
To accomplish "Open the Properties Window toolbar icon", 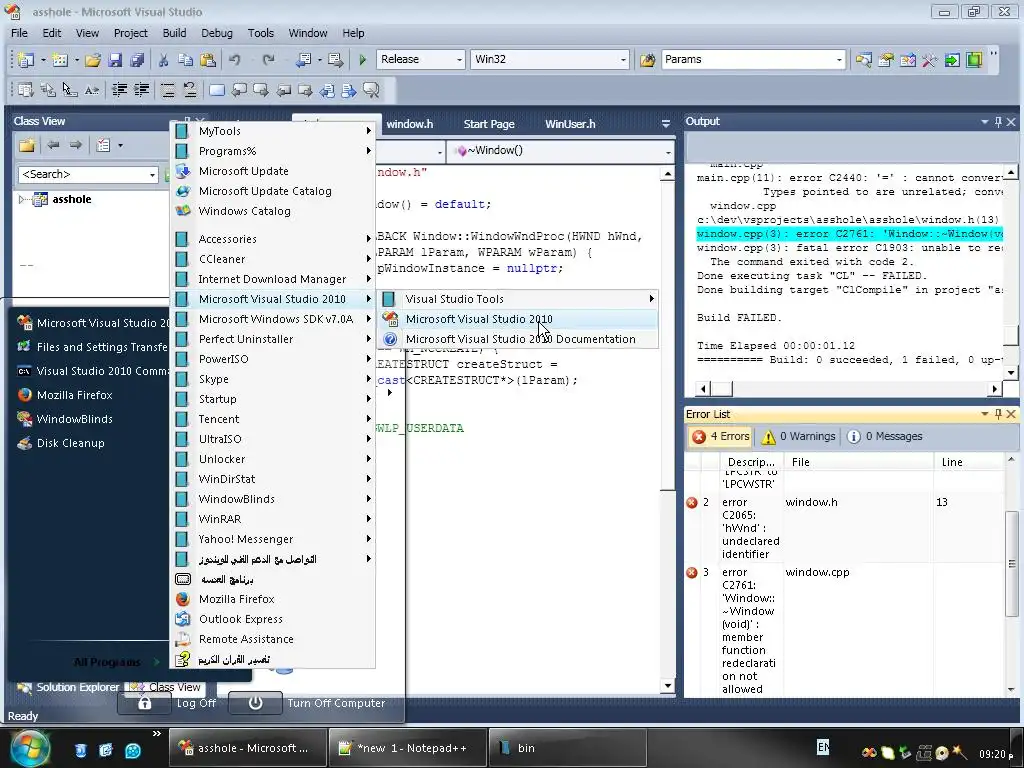I will (886, 59).
